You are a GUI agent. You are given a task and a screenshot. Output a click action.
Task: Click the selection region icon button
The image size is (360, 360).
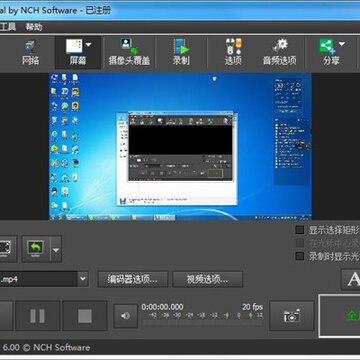[x=8, y=249]
